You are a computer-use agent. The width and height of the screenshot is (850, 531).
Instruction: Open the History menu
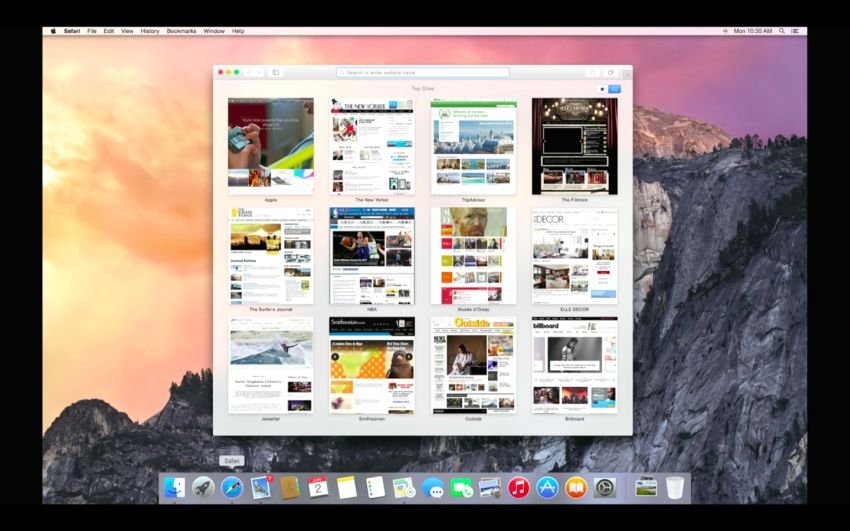click(x=150, y=31)
